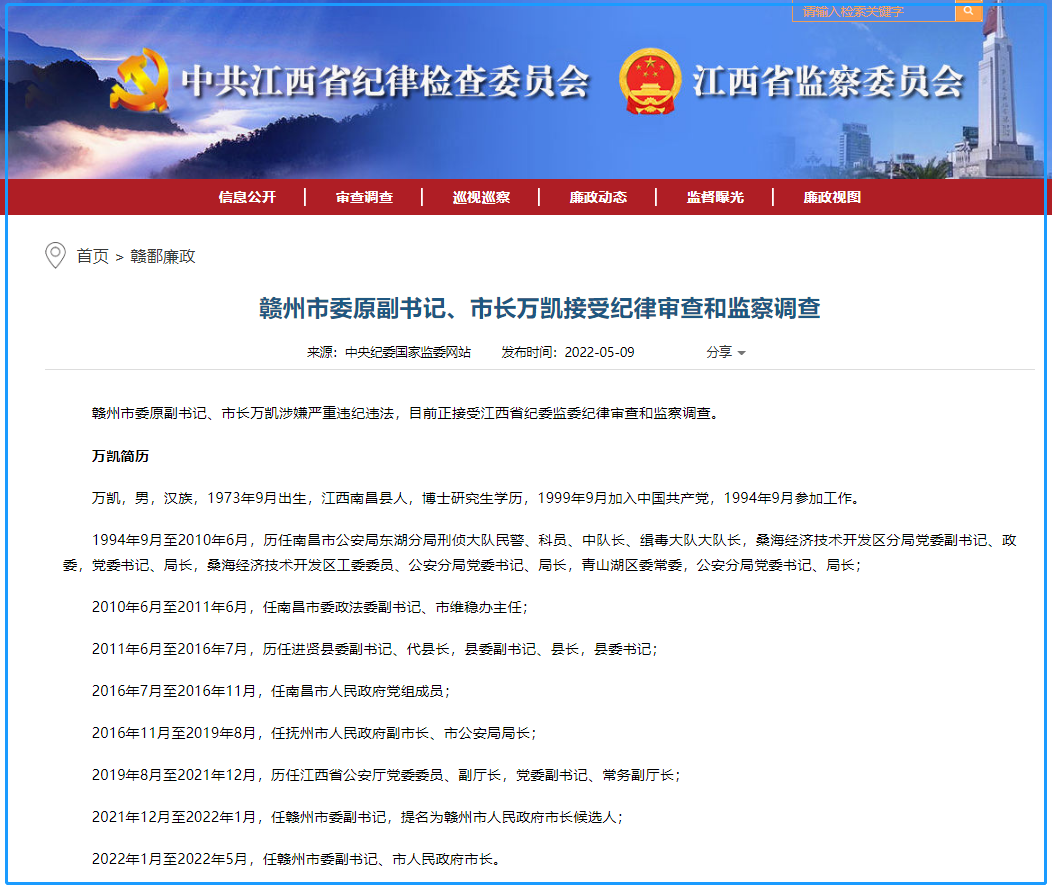Expand the 分享 share dropdown
The height and width of the screenshot is (886, 1052).
tap(725, 352)
